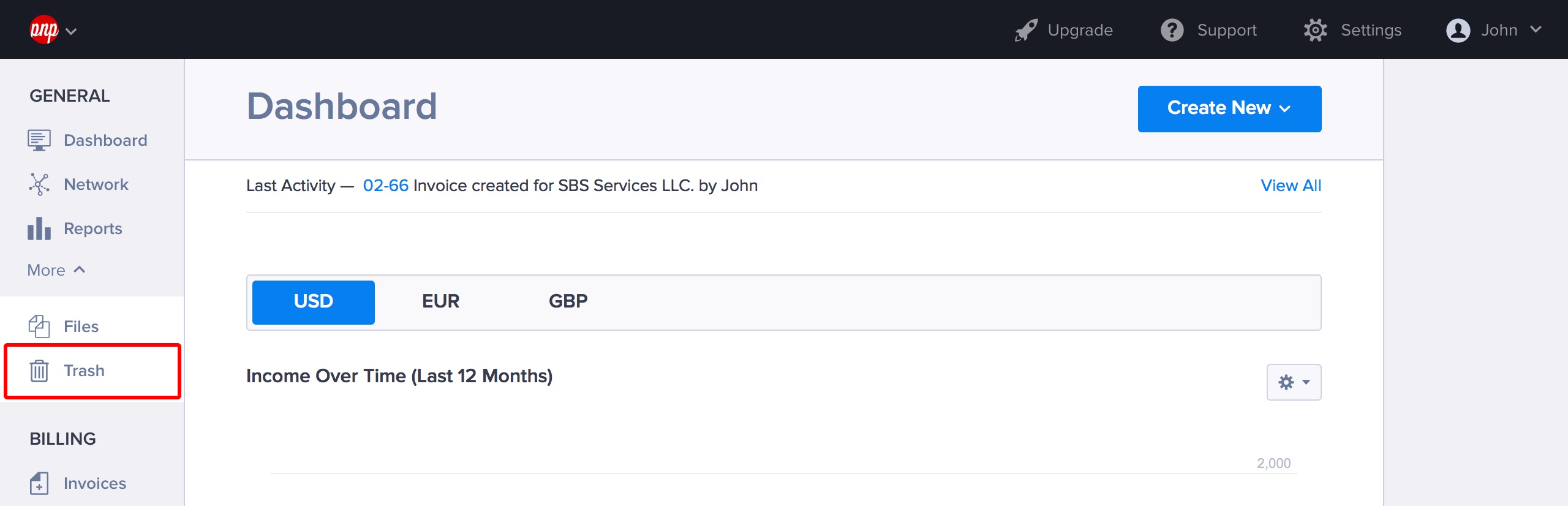Screen dimensions: 1568x506
Task: Select the USD currency tab
Action: (x=313, y=302)
